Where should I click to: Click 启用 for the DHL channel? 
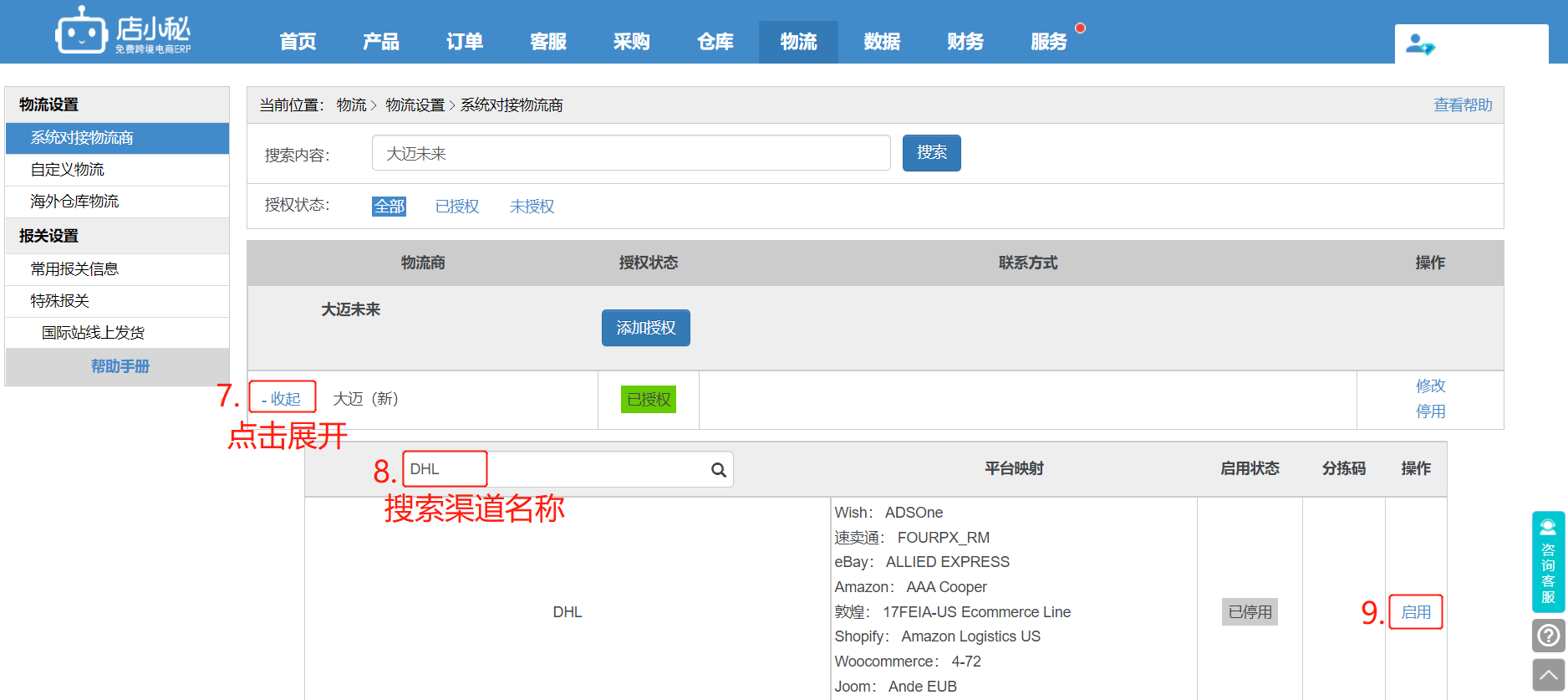pyautogui.click(x=1416, y=612)
